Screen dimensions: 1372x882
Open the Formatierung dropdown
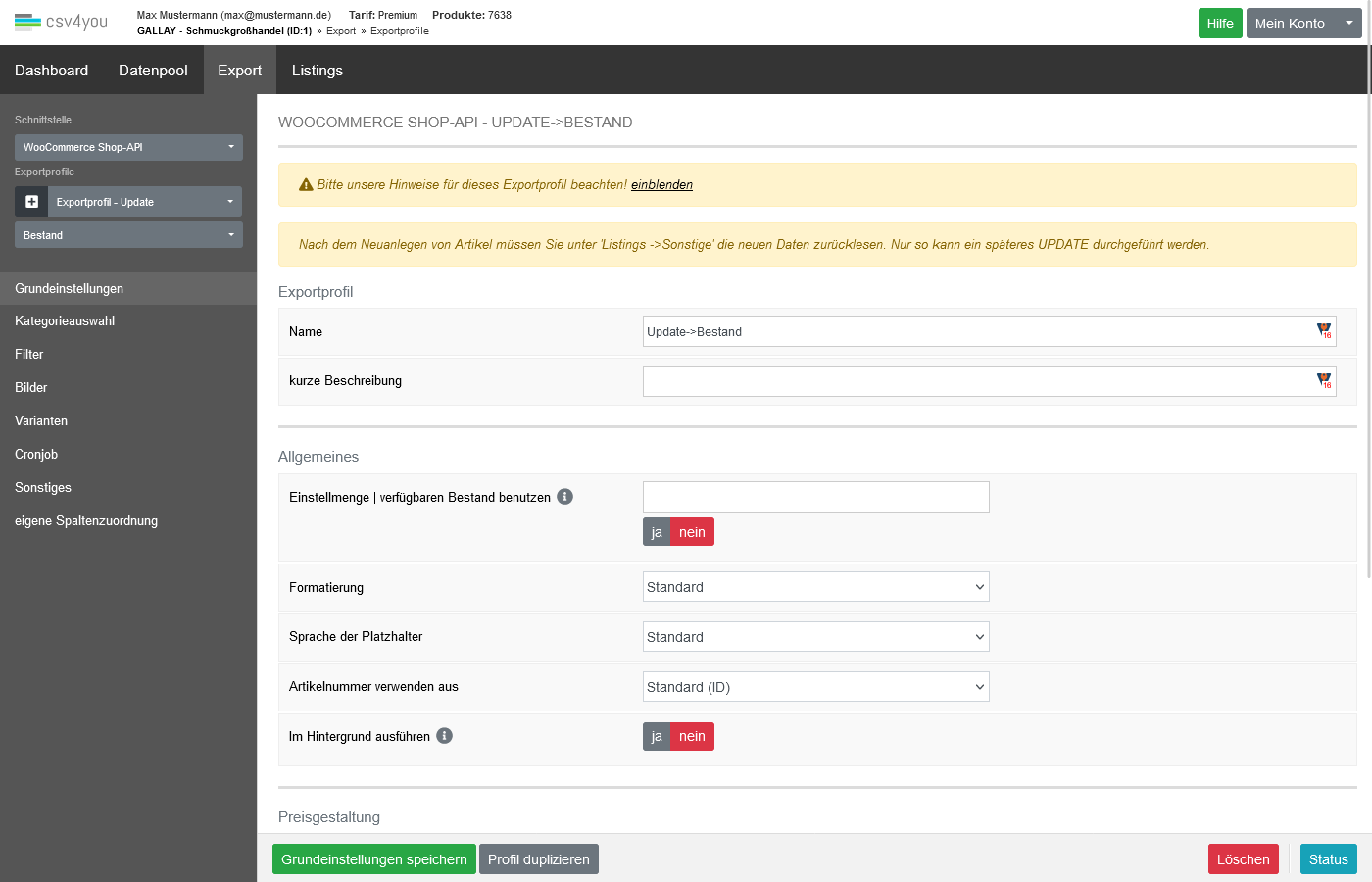[x=815, y=587]
